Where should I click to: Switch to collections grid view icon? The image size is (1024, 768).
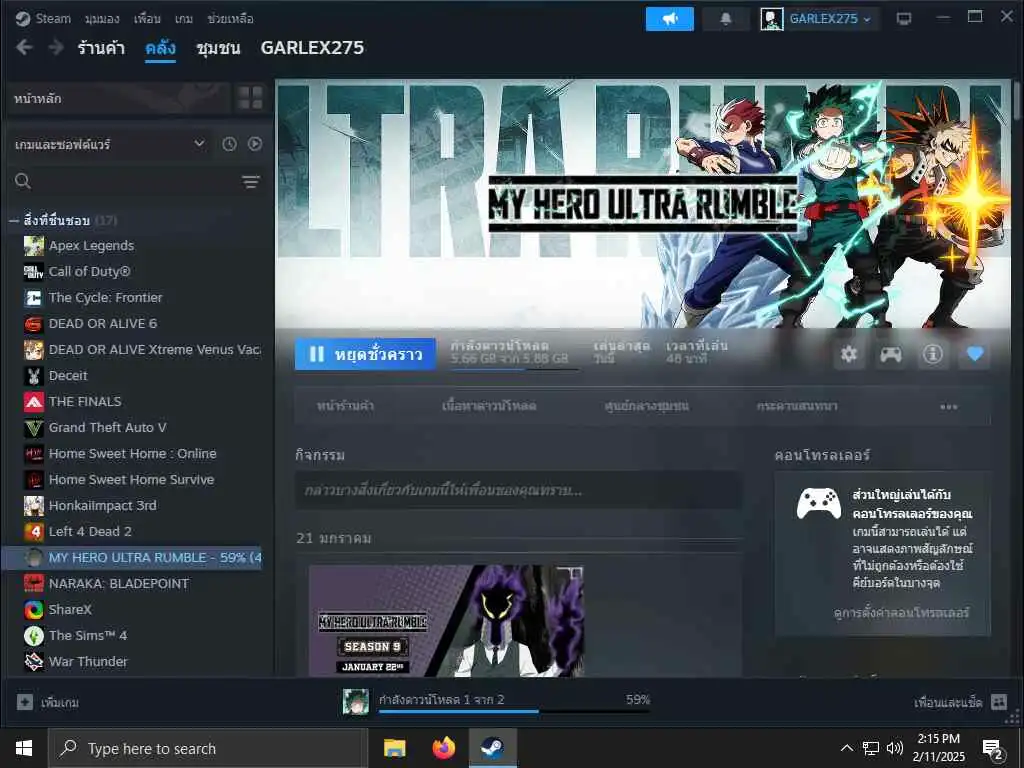click(x=250, y=98)
